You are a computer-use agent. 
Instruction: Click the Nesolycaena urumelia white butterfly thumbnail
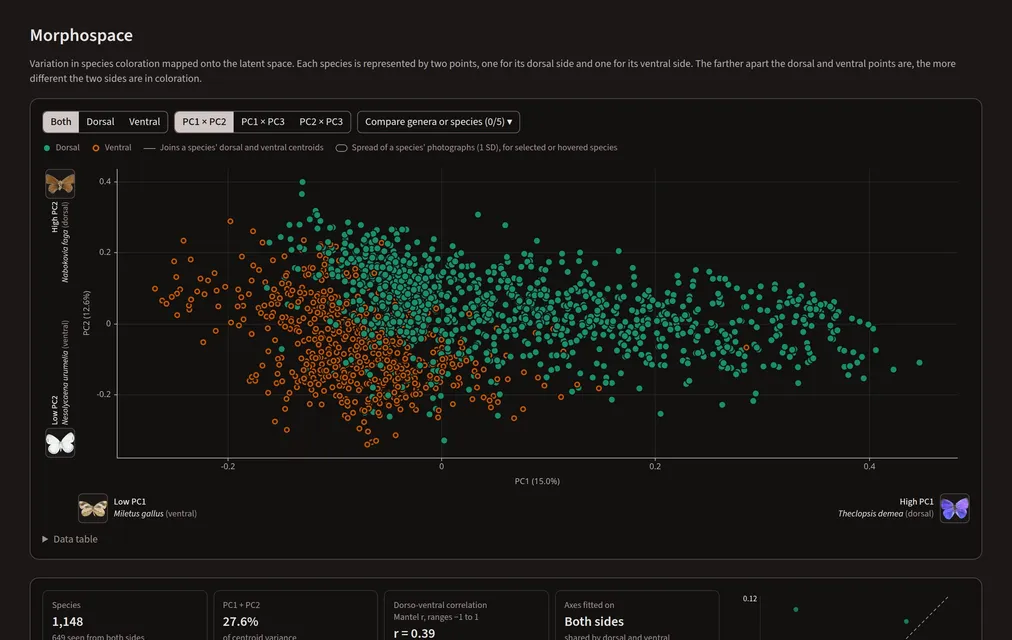pyautogui.click(x=60, y=443)
